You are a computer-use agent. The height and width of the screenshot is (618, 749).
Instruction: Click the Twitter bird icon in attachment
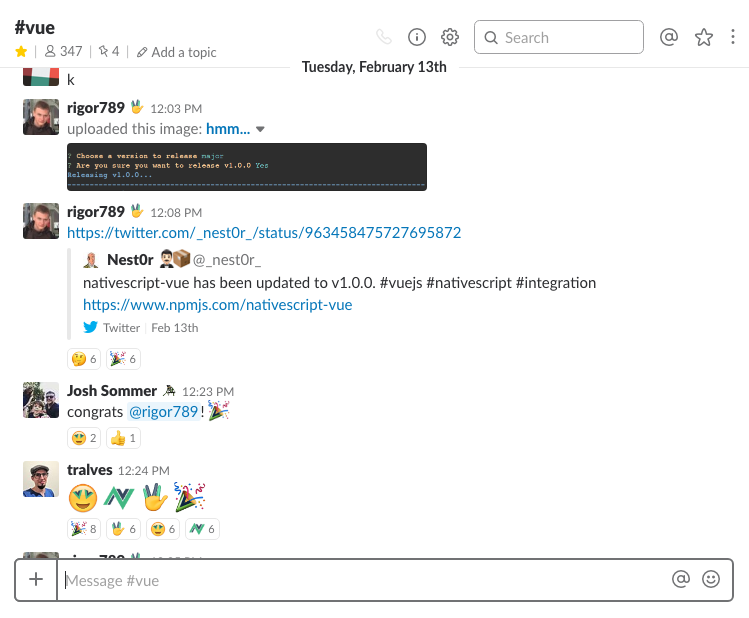(x=90, y=327)
